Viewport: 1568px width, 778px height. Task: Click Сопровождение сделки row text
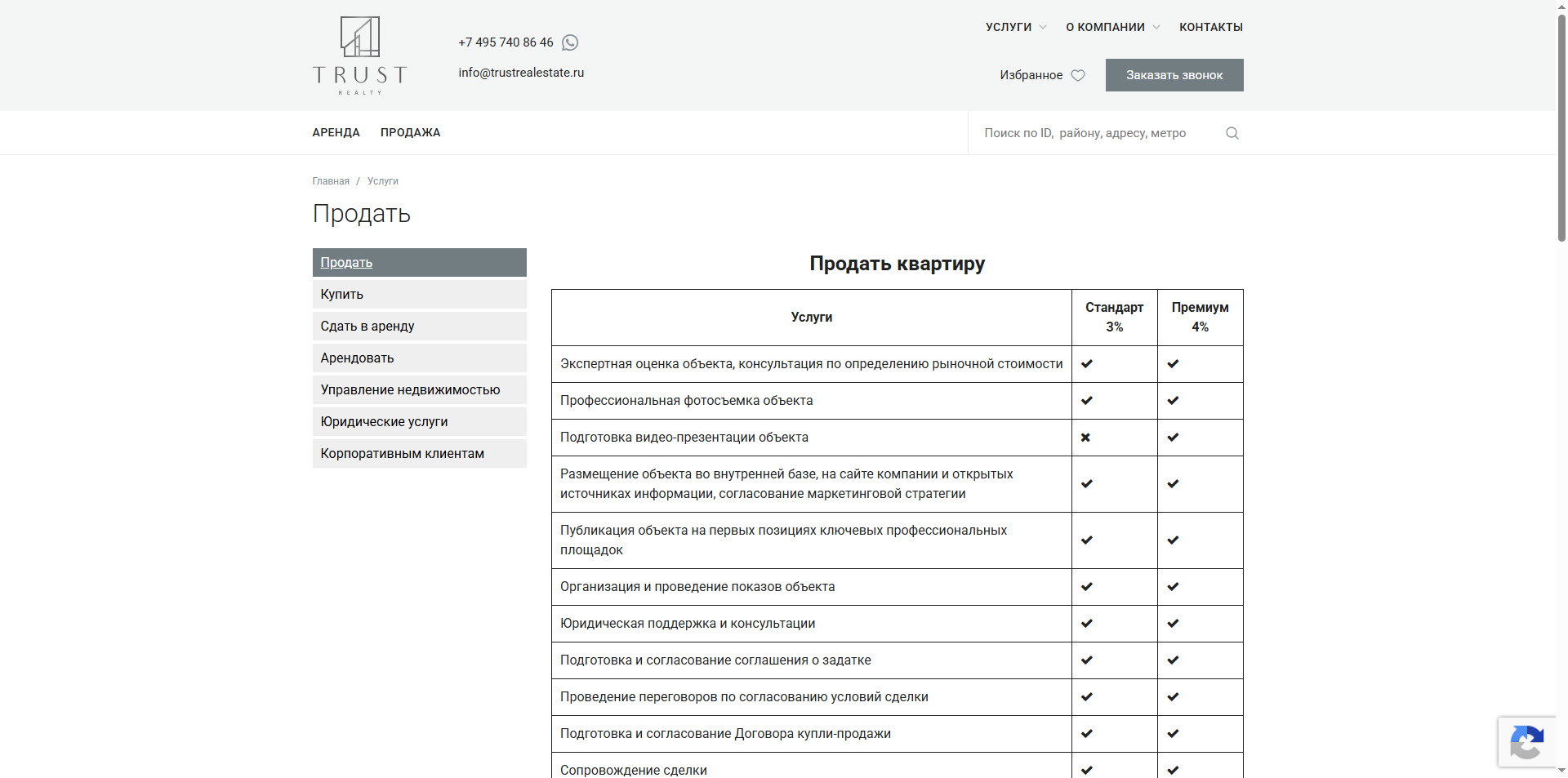(x=634, y=770)
